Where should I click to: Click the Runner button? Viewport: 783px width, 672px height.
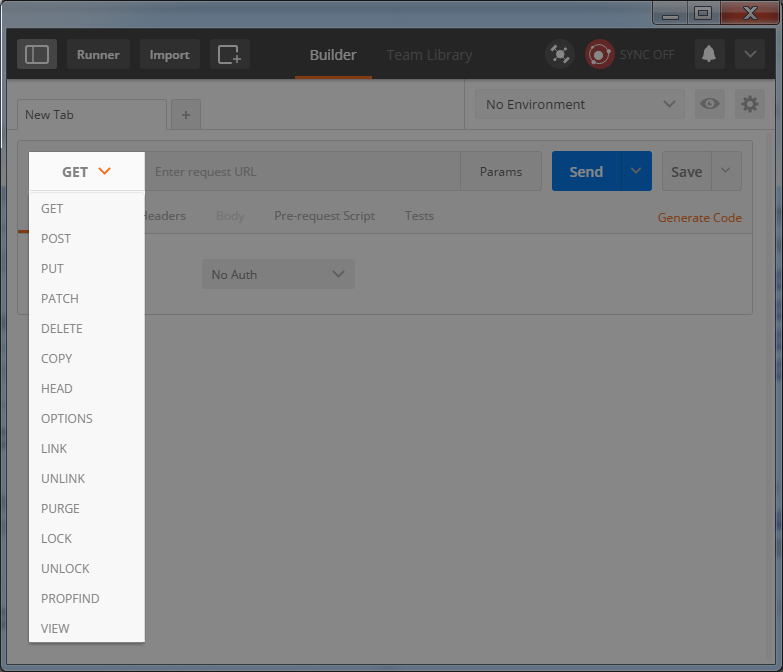(98, 54)
